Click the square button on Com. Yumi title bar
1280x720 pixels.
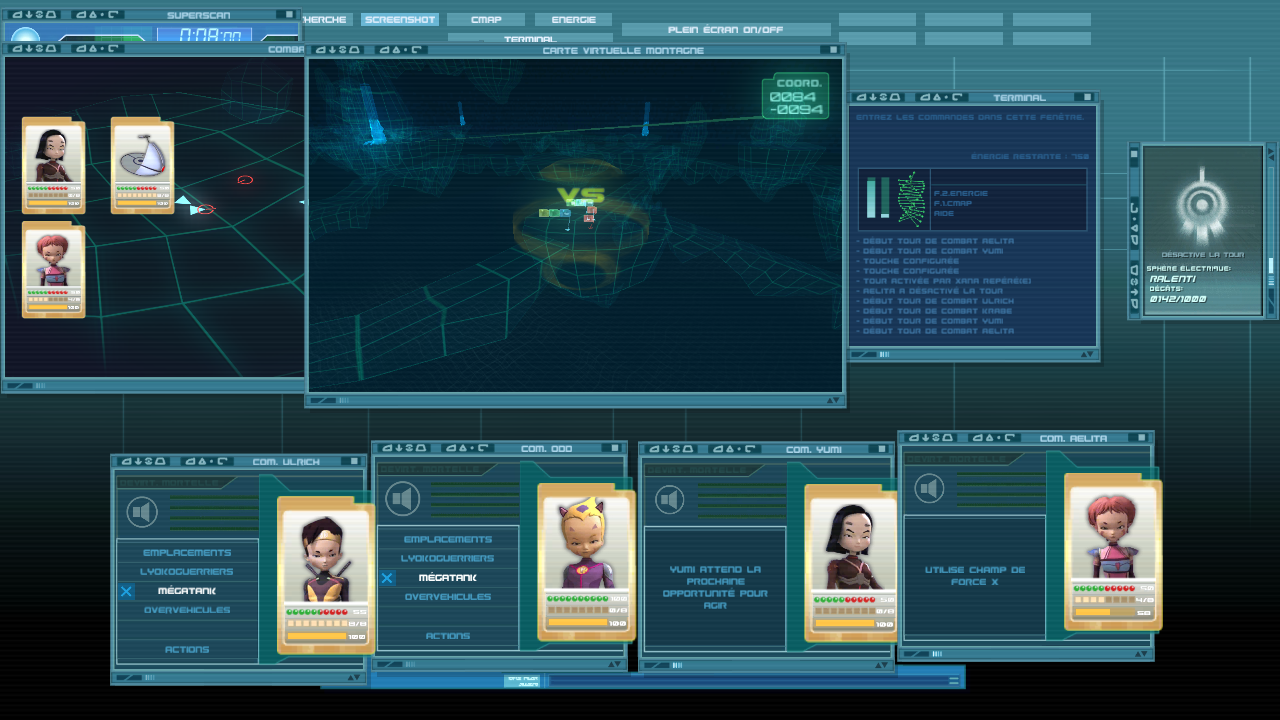coord(881,449)
